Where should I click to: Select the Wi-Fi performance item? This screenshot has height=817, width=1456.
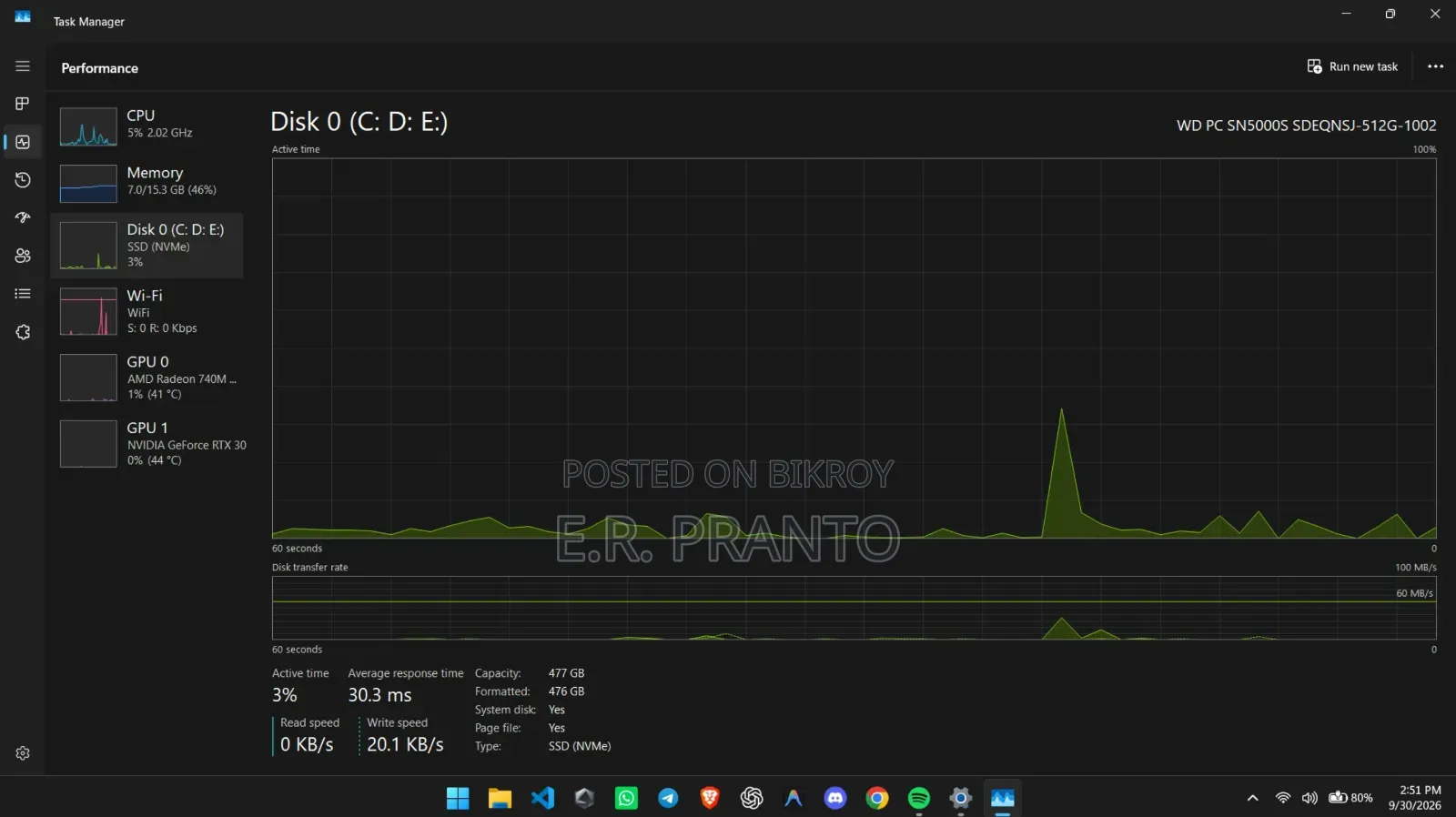pos(147,311)
